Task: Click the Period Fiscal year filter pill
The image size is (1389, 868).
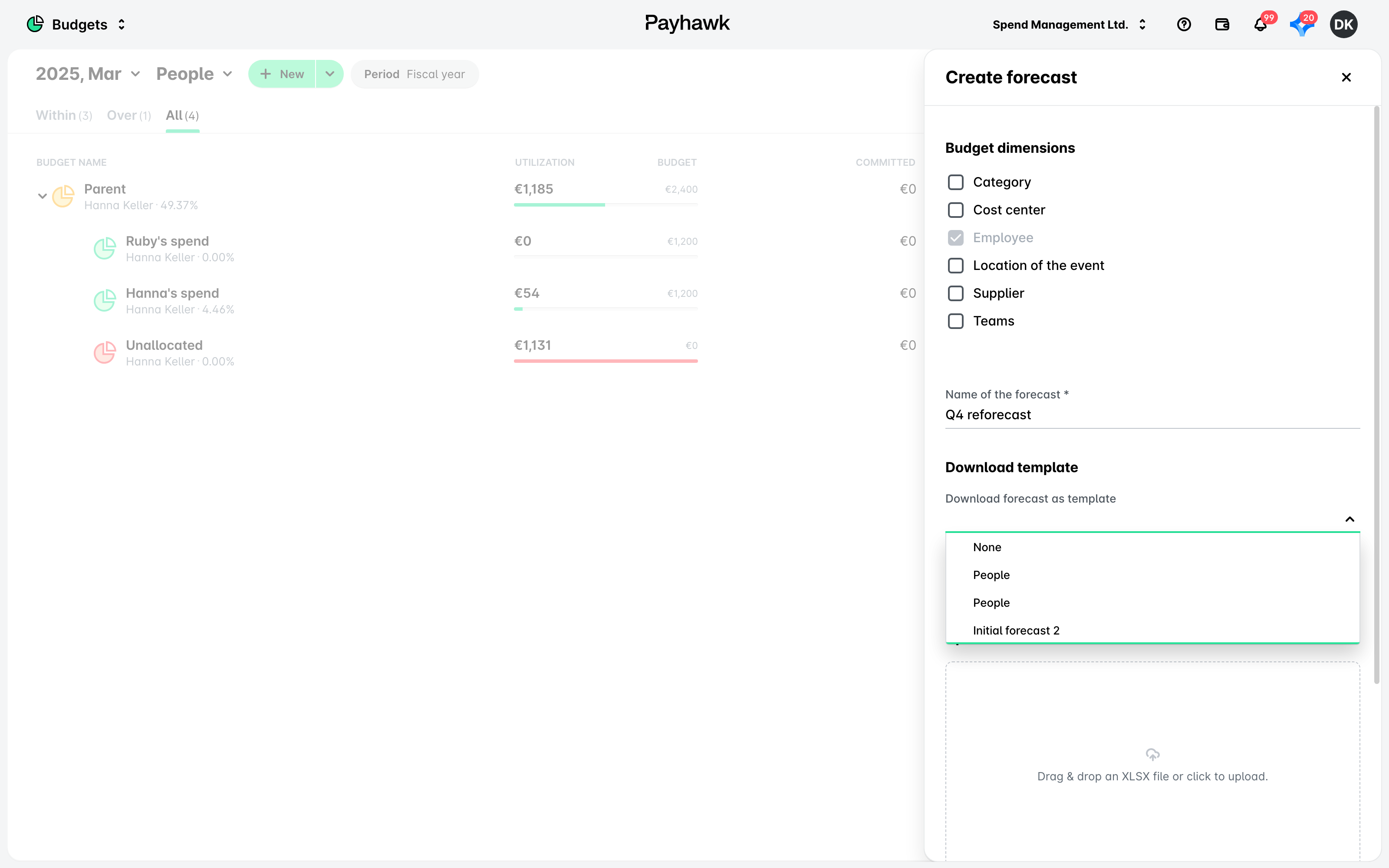Action: 415,74
